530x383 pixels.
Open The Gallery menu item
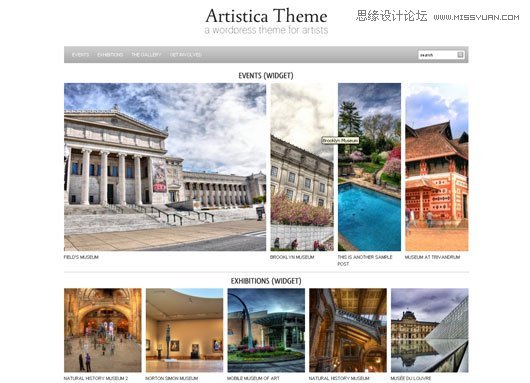pyautogui.click(x=146, y=54)
